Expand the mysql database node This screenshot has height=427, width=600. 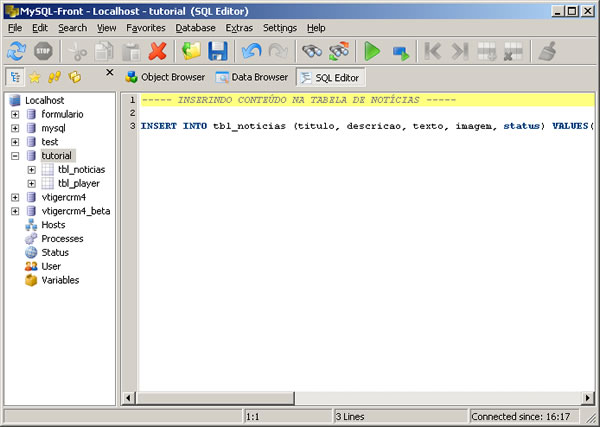(15, 128)
